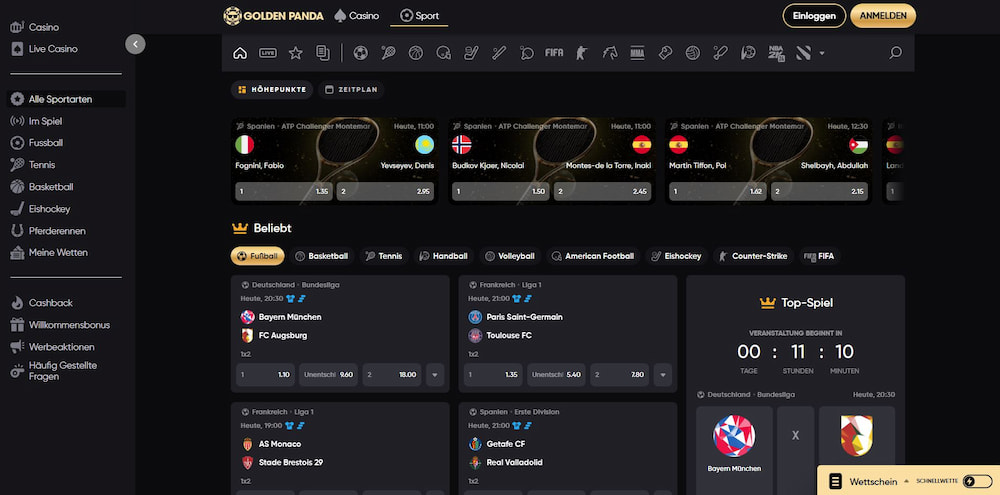Open the bet slips copy icon

323,53
